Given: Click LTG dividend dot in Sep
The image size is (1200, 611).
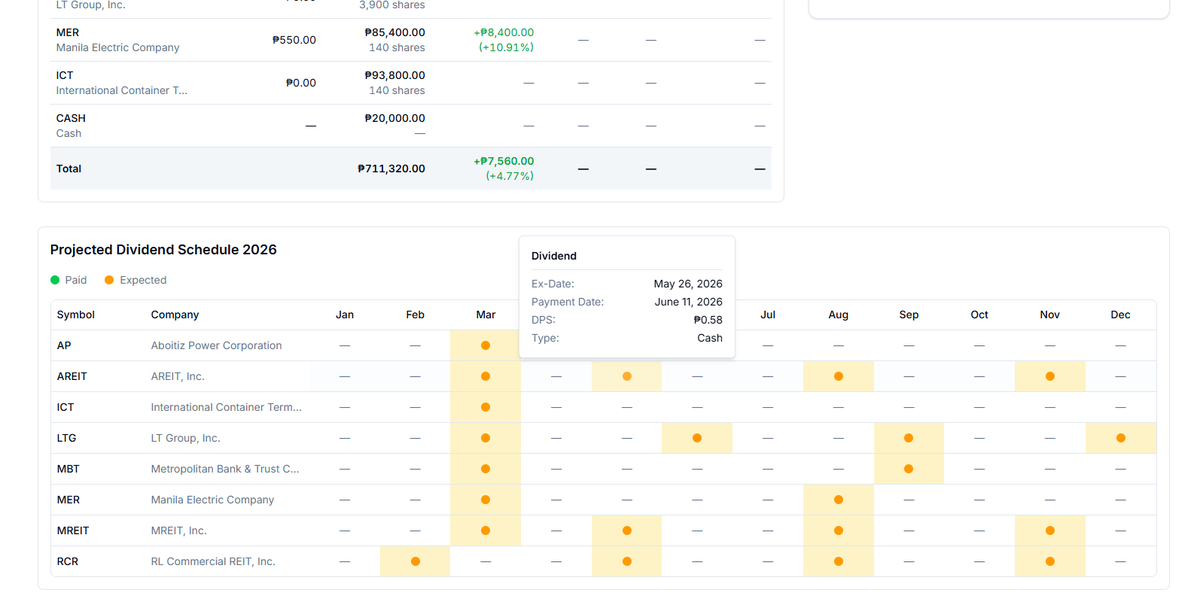Looking at the screenshot, I should [909, 438].
